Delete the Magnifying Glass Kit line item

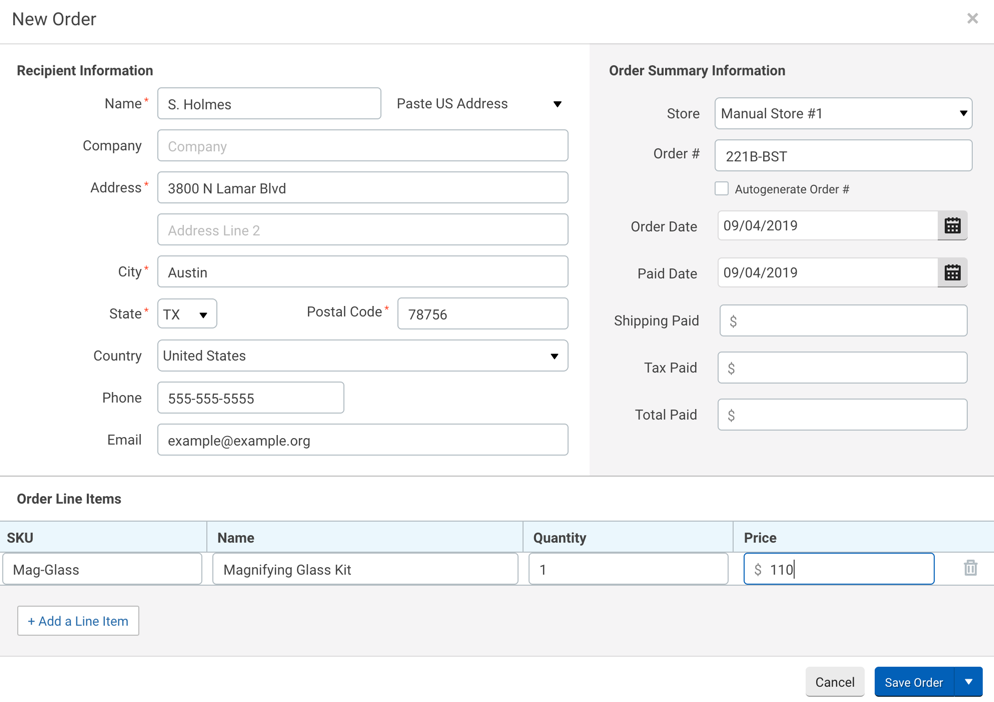coord(969,567)
